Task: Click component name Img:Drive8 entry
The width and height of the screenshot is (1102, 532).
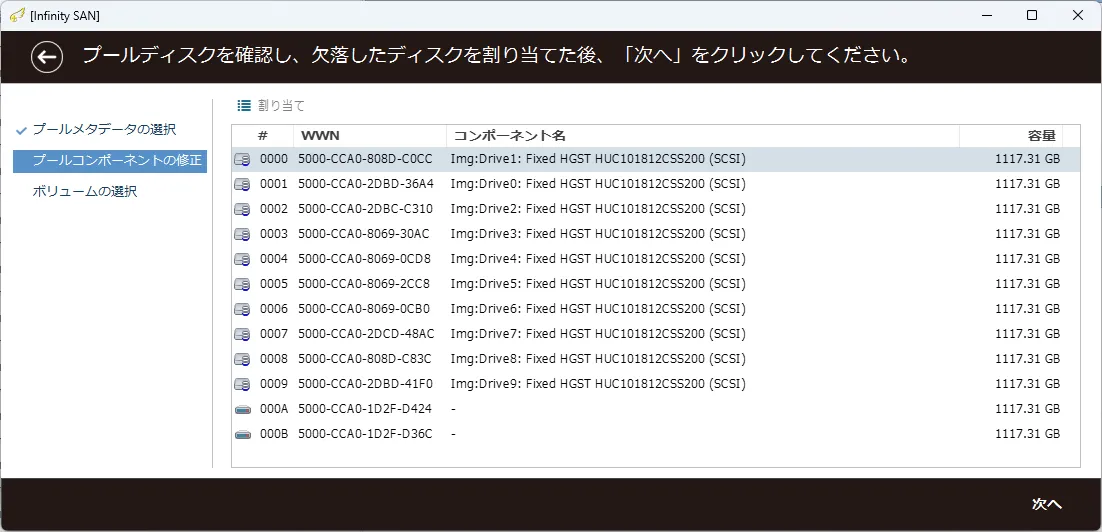Action: pyautogui.click(x=598, y=359)
